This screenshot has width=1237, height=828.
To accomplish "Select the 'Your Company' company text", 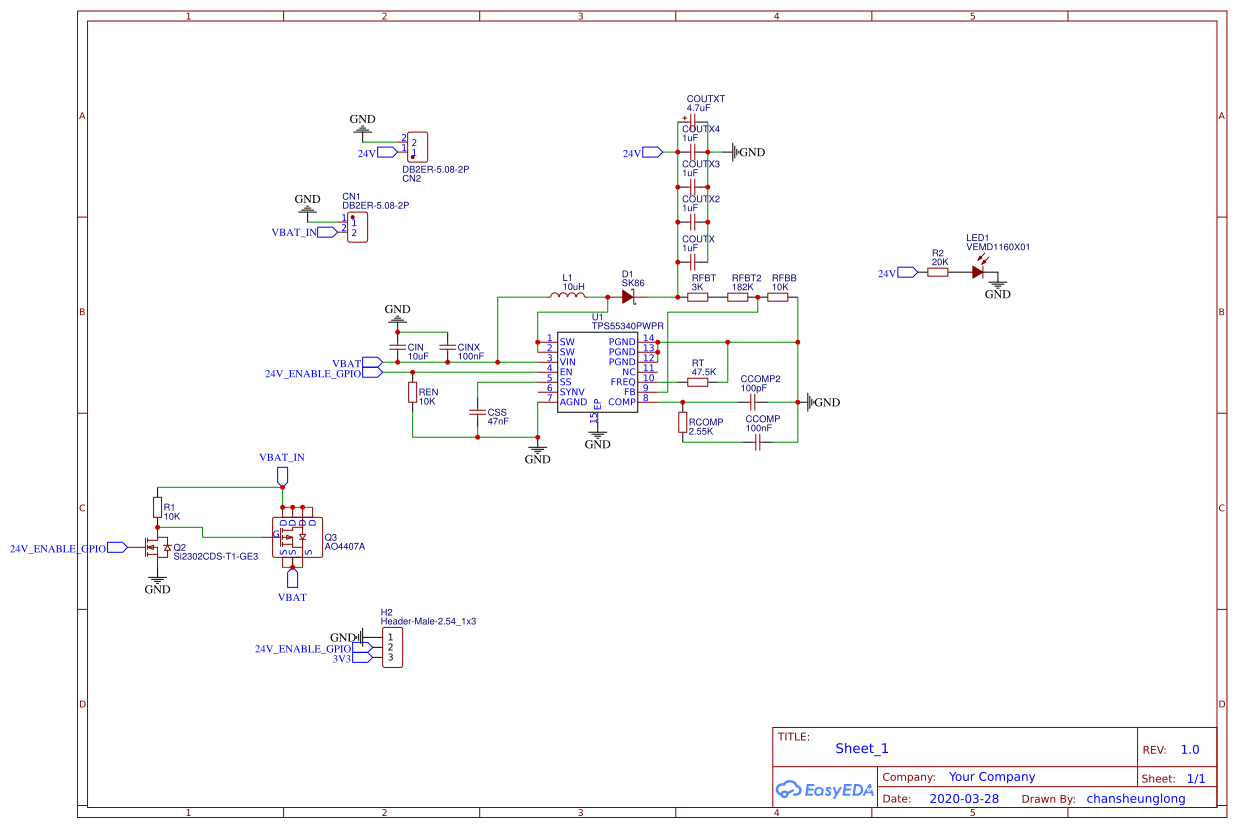I will (x=992, y=777).
